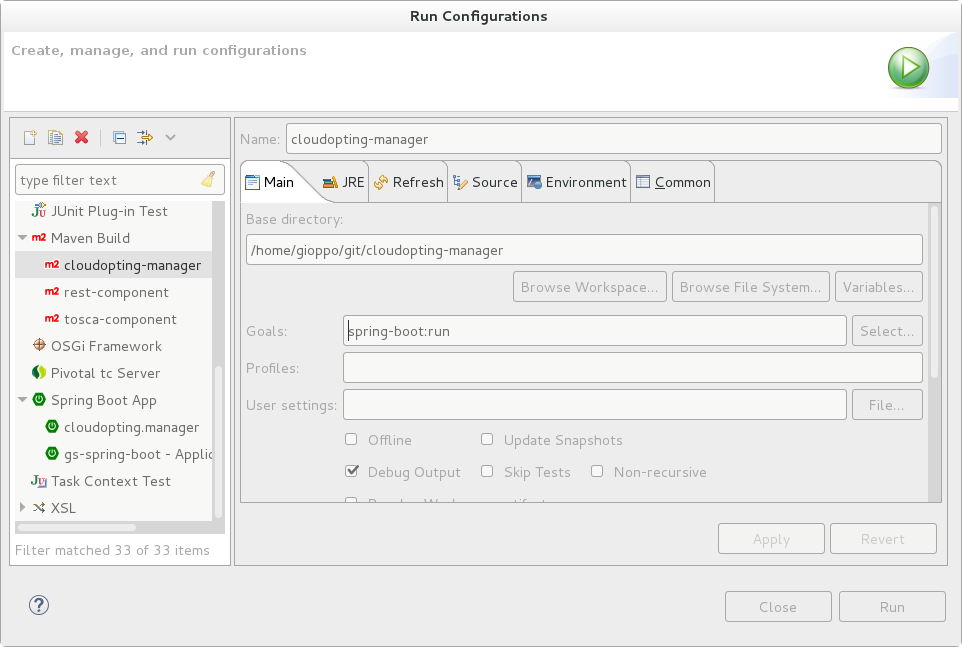Click the Task Context Test icon
The width and height of the screenshot is (962, 647).
(39, 481)
